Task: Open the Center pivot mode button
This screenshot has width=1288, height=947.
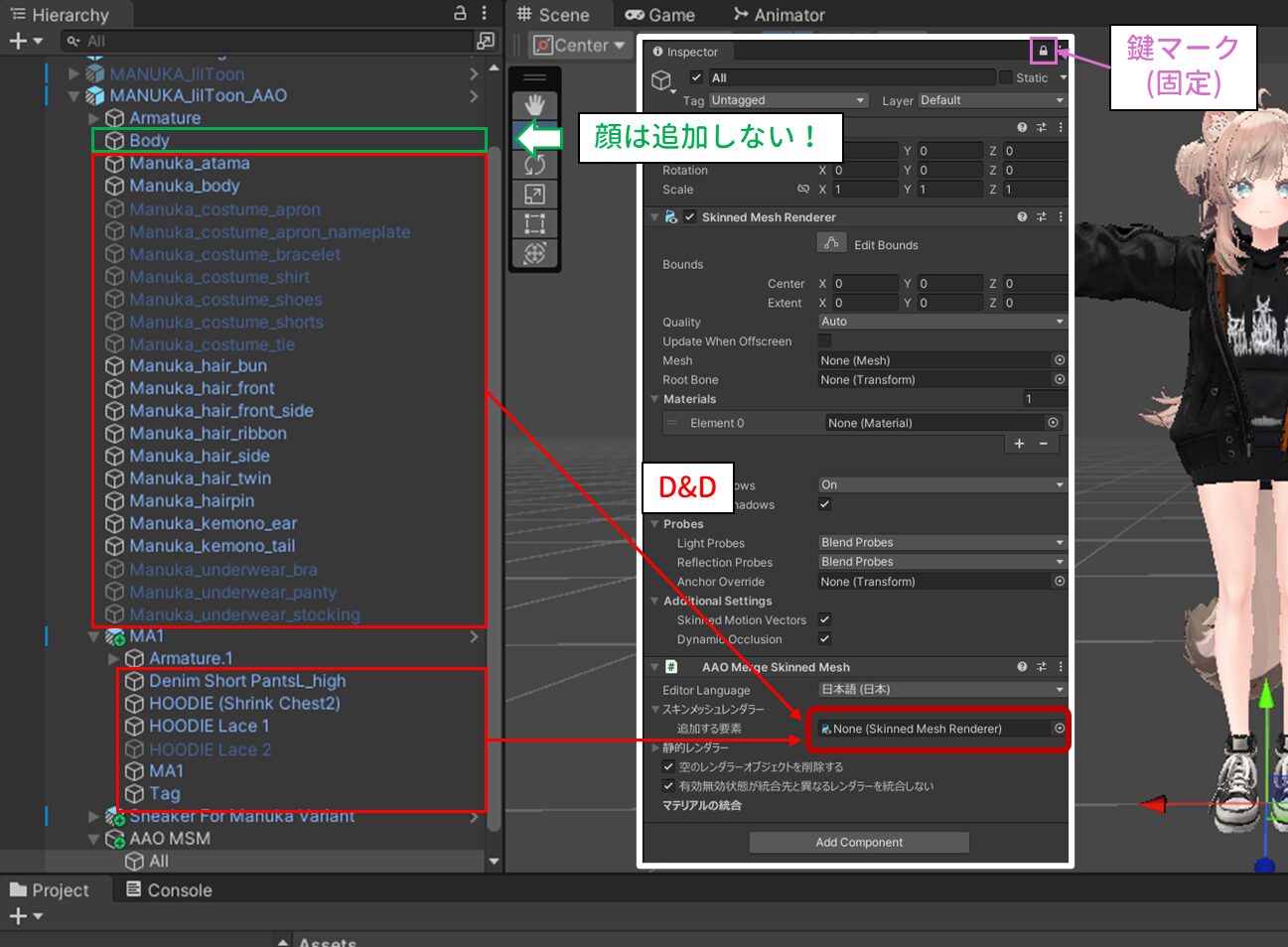Action: coord(579,46)
